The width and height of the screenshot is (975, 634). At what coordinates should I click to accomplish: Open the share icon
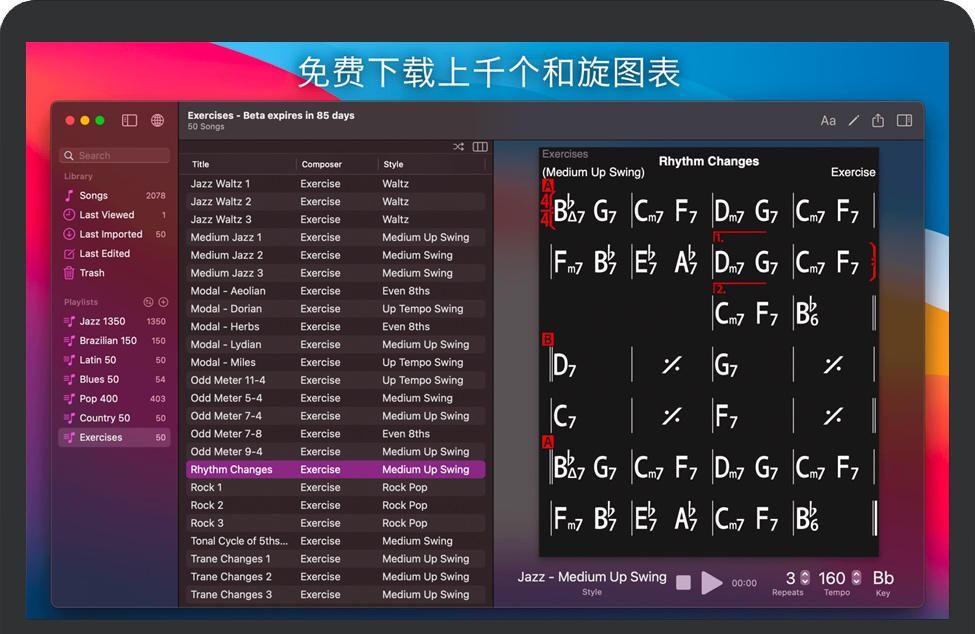[x=877, y=121]
